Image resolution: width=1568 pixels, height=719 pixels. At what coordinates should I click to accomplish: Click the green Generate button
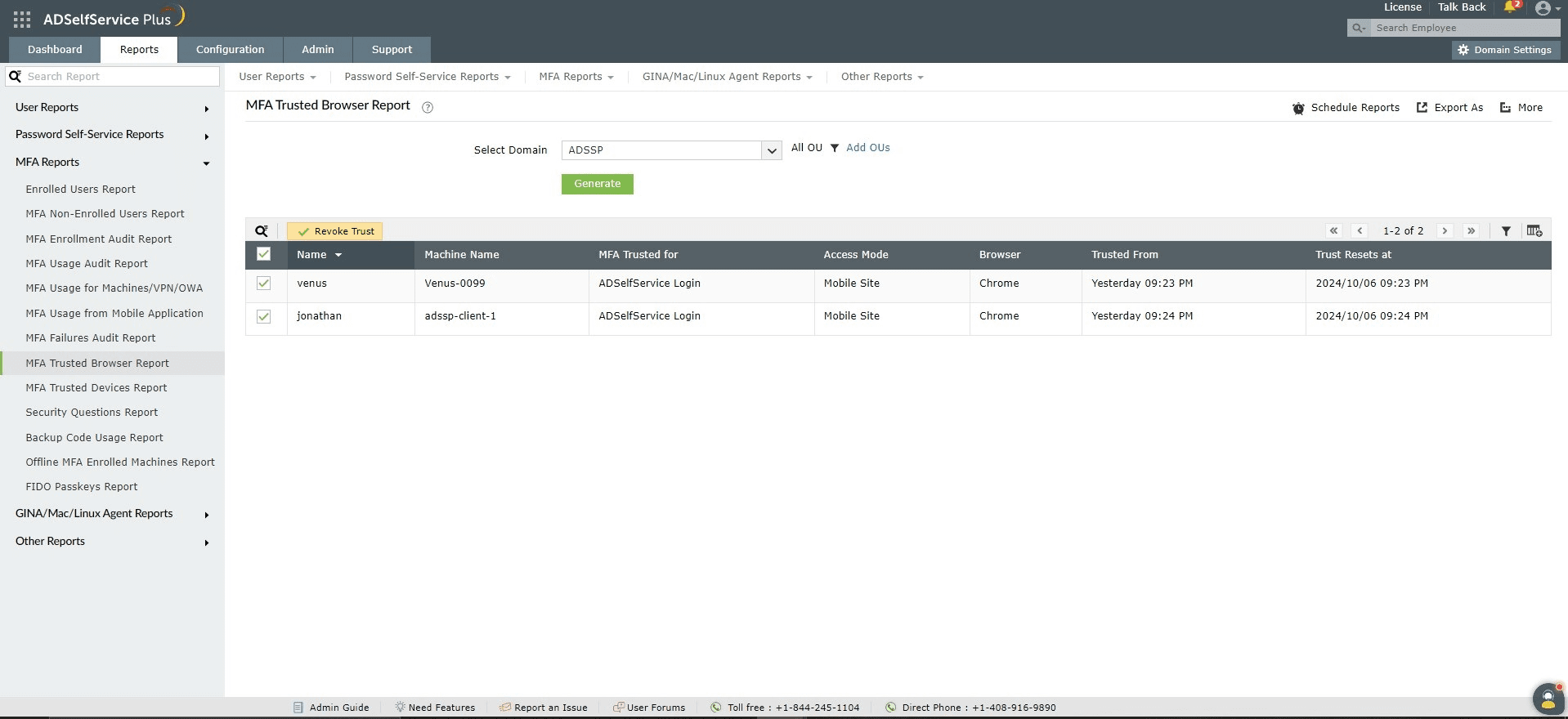coord(598,184)
